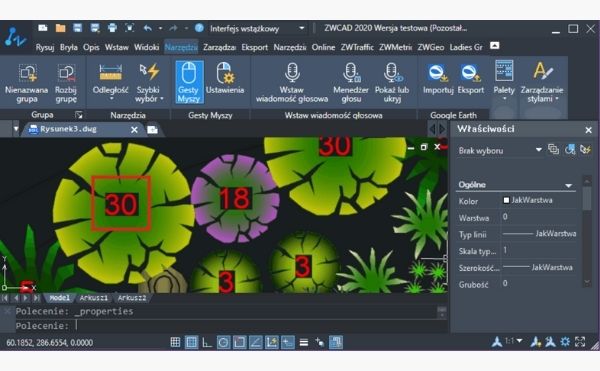Click the new tab icon beside Rysunek3.dwg
This screenshot has width=600, height=371.
click(x=153, y=130)
